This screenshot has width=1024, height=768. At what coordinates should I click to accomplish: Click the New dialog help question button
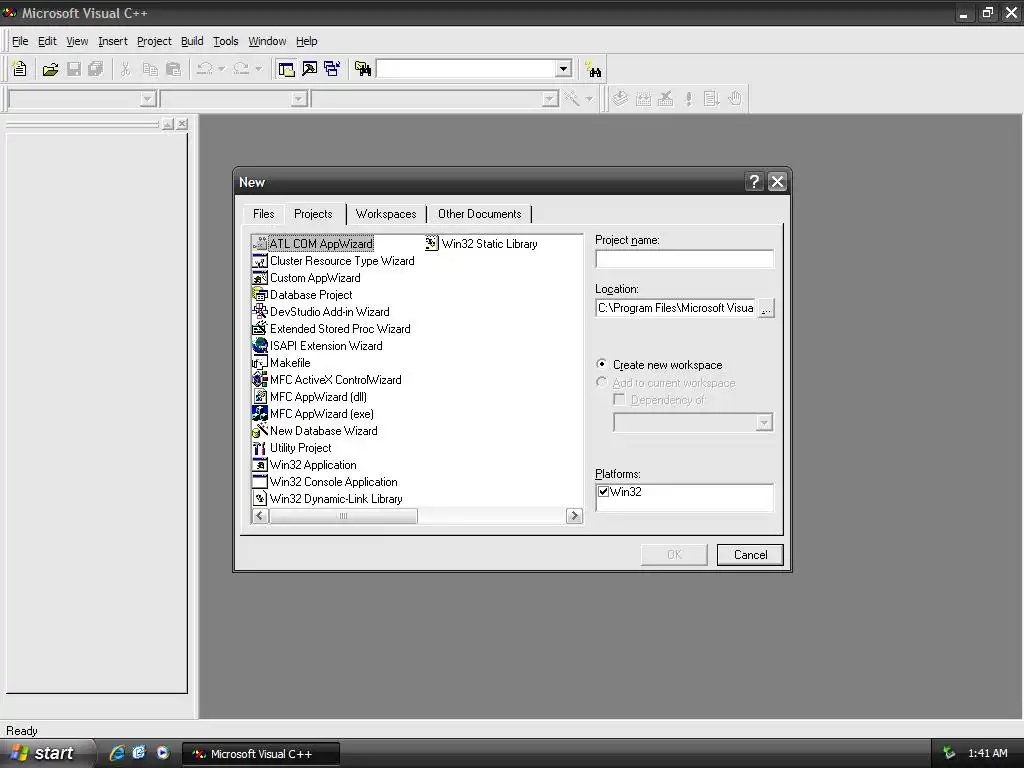pyautogui.click(x=754, y=182)
